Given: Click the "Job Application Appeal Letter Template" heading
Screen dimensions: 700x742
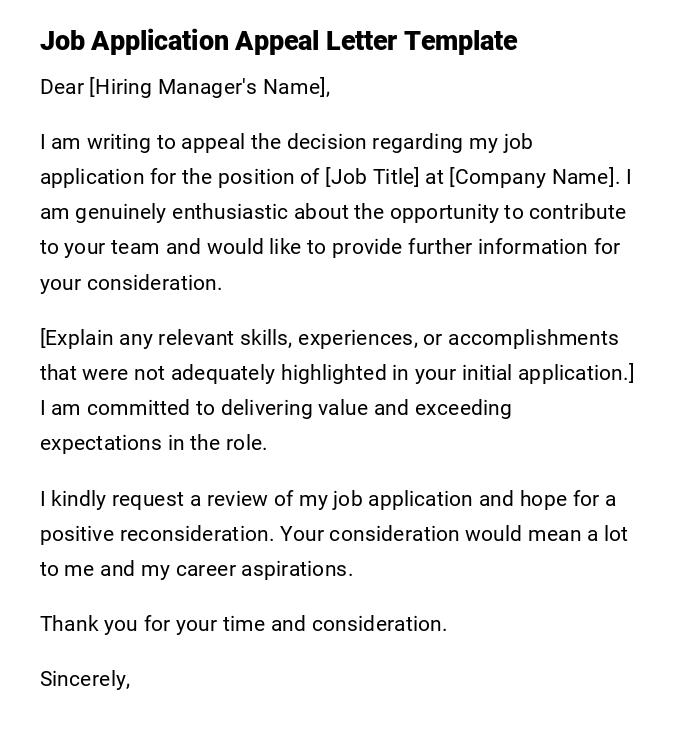Looking at the screenshot, I should 278,41.
